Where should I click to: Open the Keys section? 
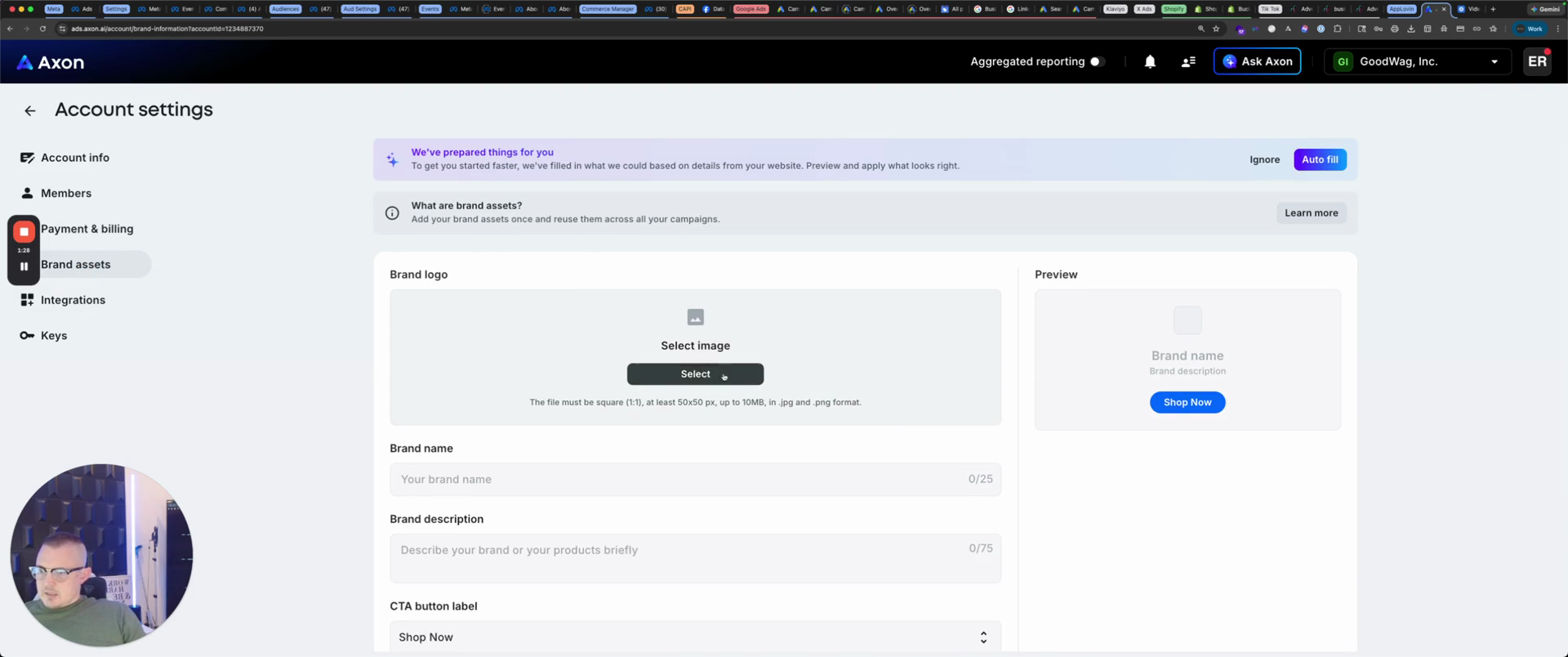tap(54, 336)
